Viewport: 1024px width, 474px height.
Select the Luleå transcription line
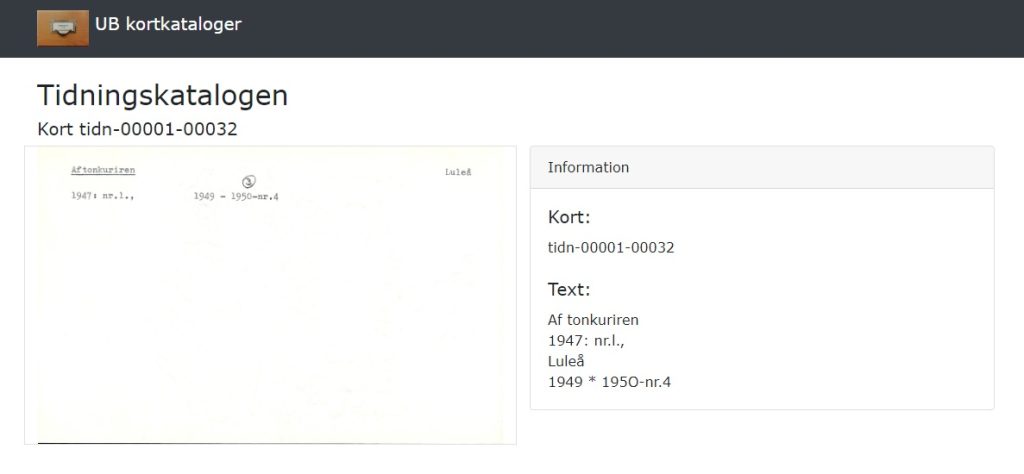pyautogui.click(x=566, y=361)
